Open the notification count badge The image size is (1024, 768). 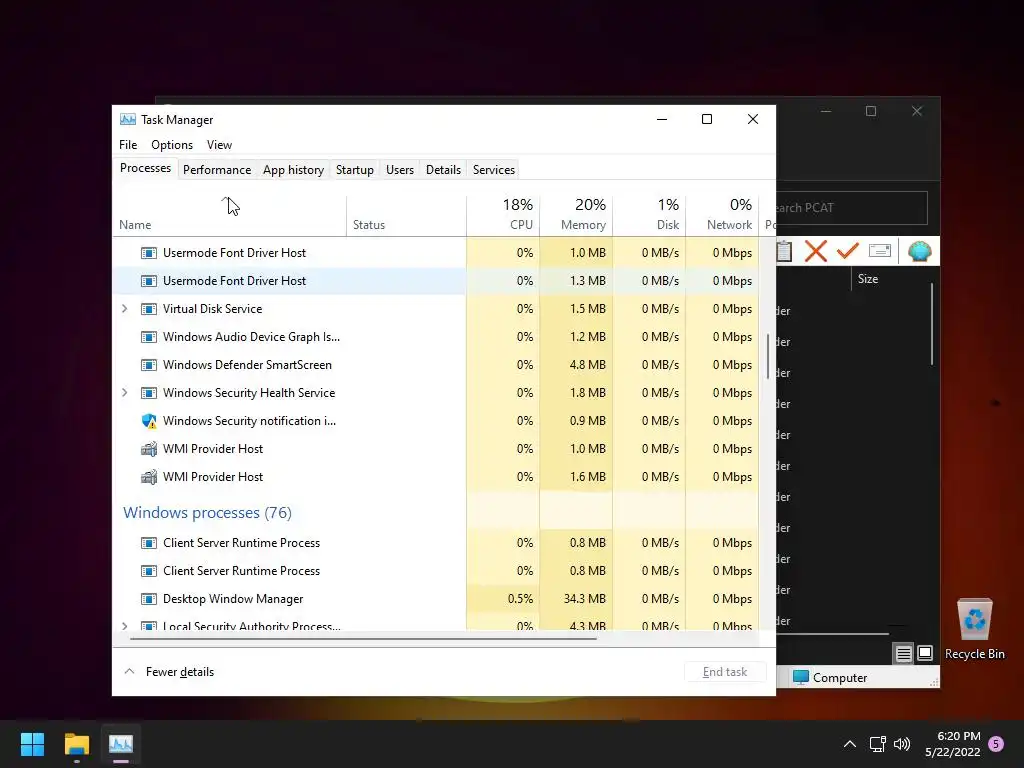pos(996,744)
